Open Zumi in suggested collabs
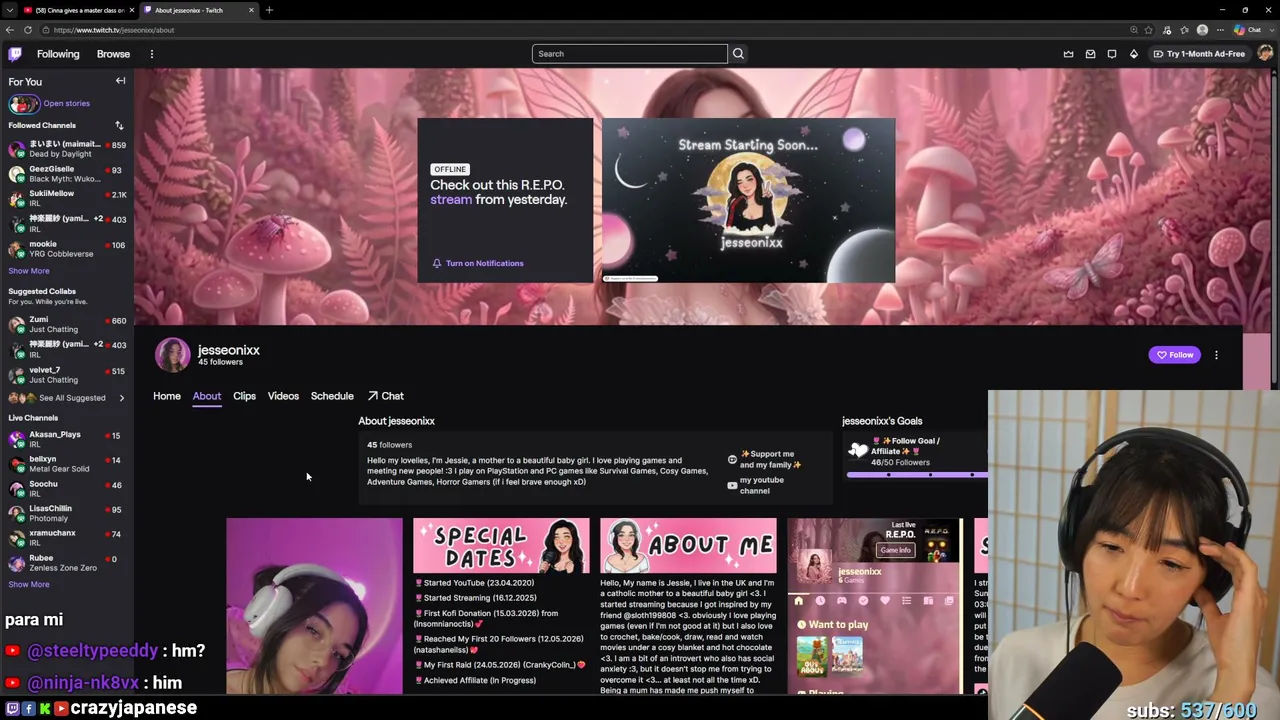Viewport: 1280px width, 720px height. coord(67,324)
